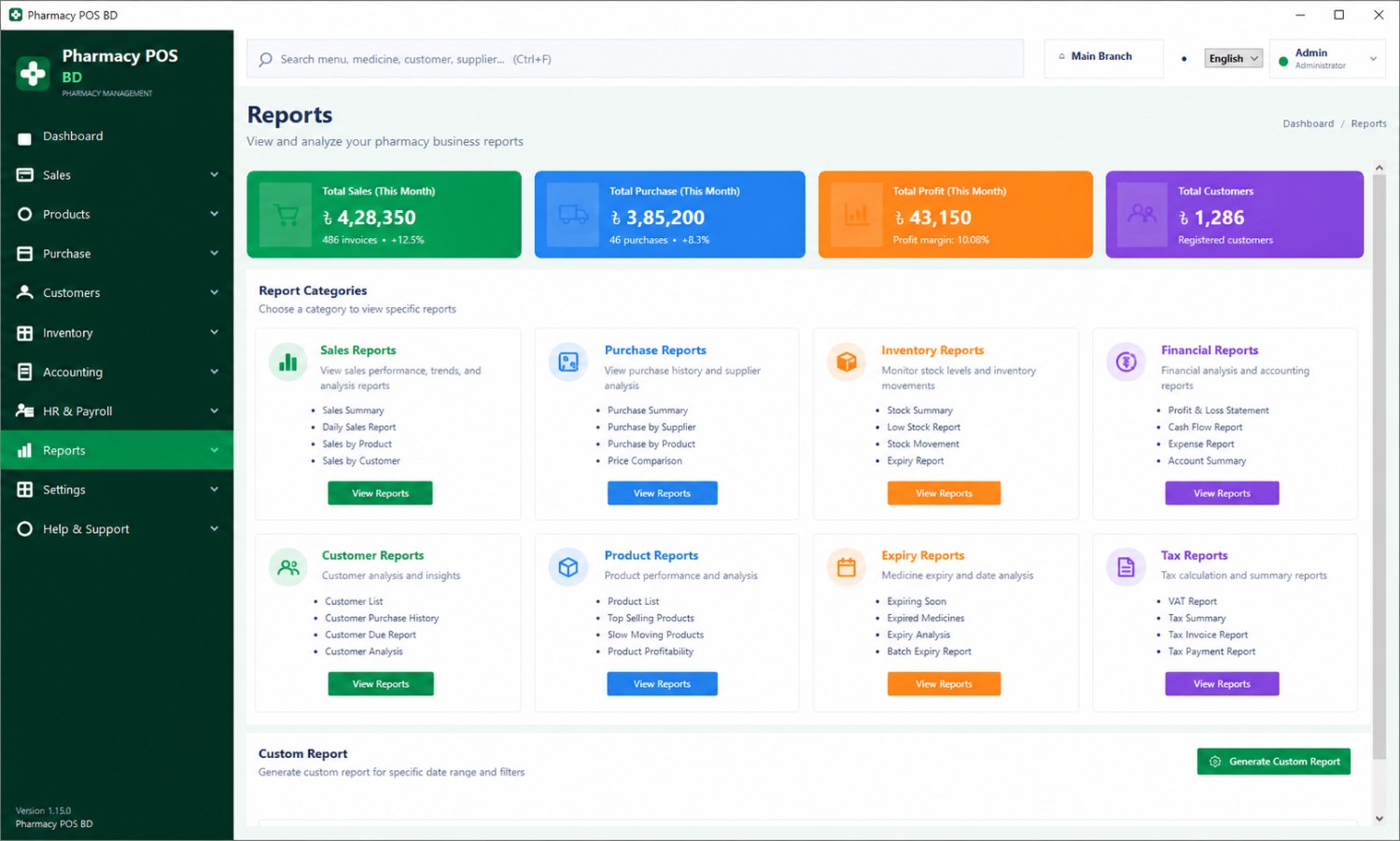The image size is (1400, 841).
Task: Expand the Products menu chevron
Action: tap(215, 214)
